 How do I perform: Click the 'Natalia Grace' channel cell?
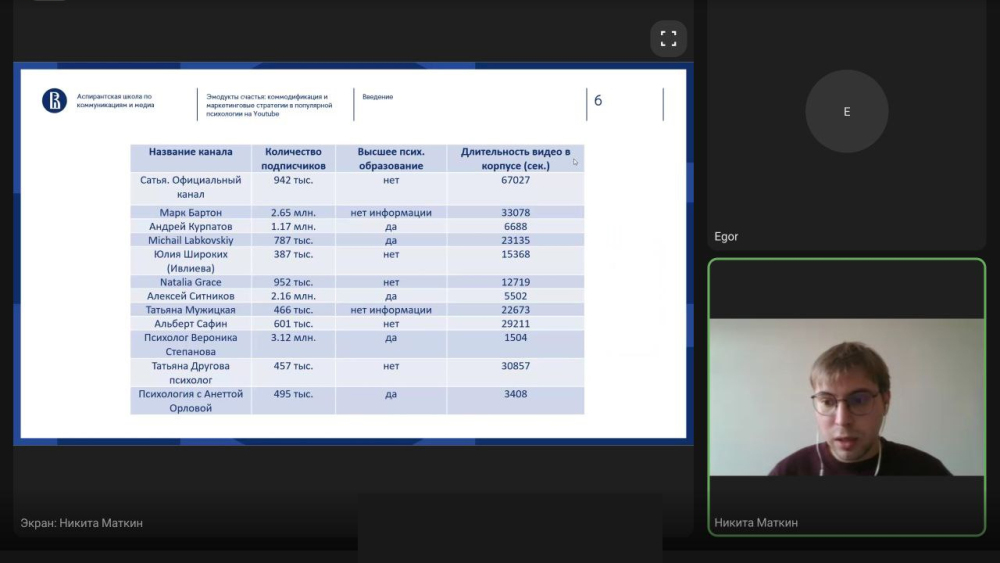pos(191,283)
